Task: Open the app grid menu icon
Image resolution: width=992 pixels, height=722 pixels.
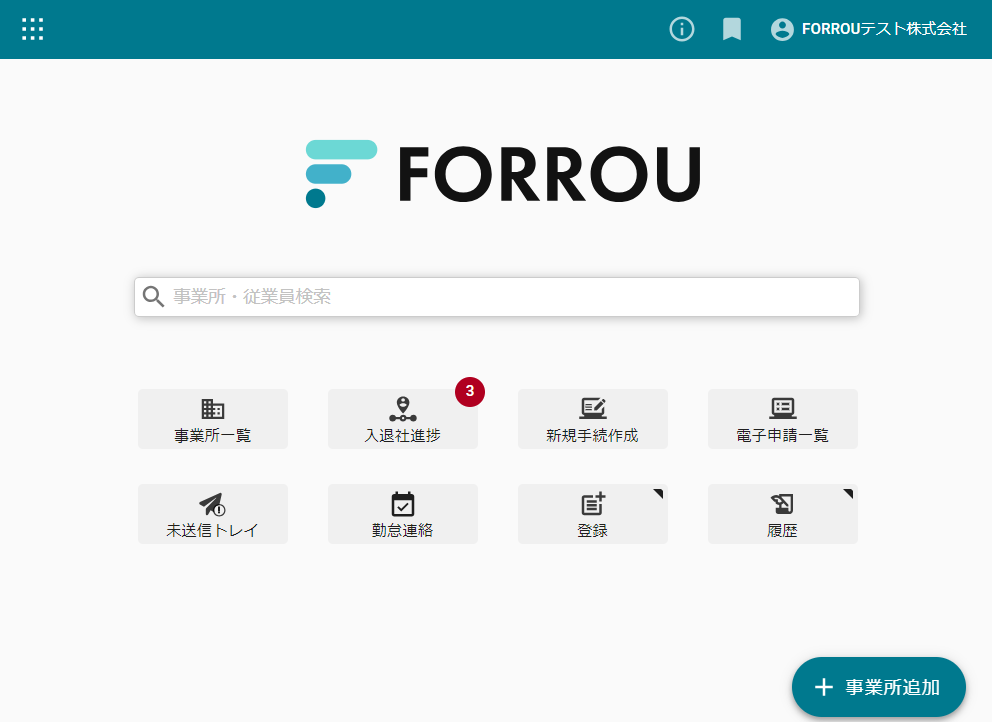Action: click(32, 29)
